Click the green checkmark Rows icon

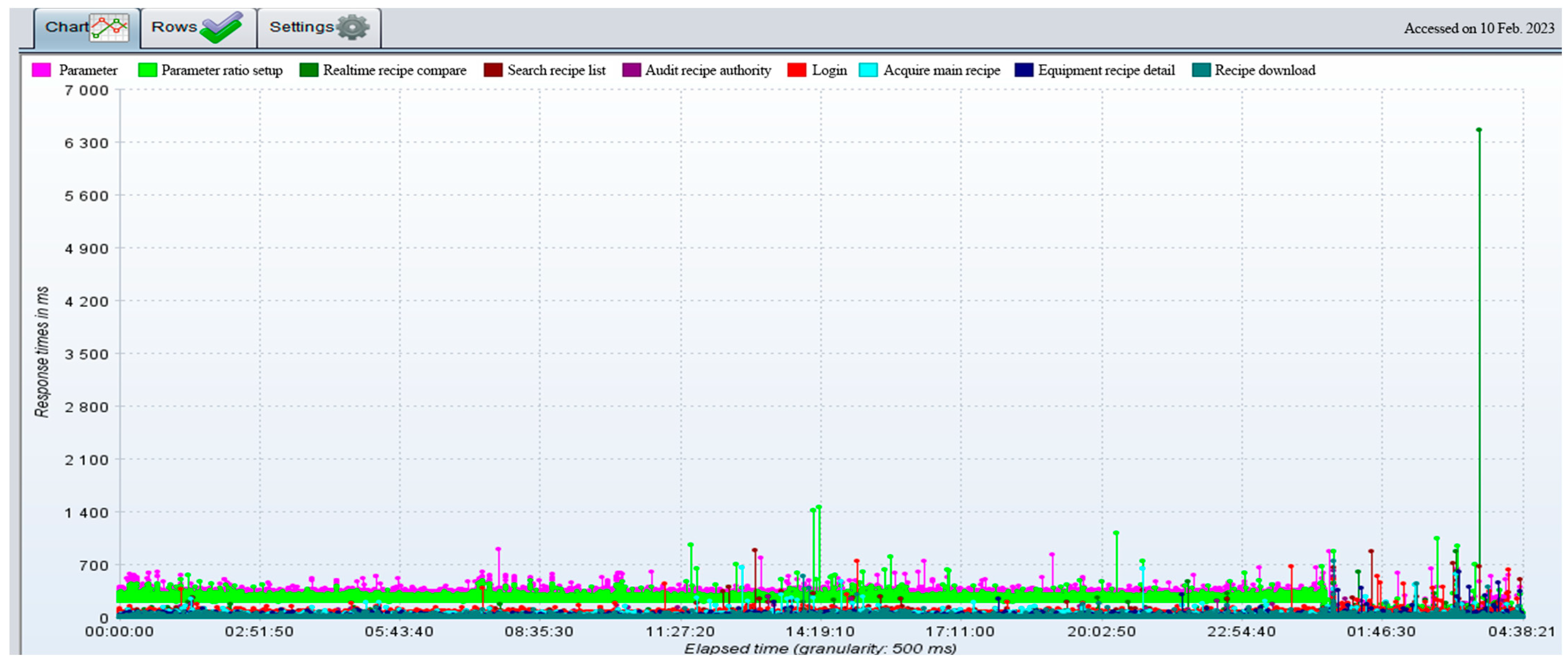tap(221, 27)
